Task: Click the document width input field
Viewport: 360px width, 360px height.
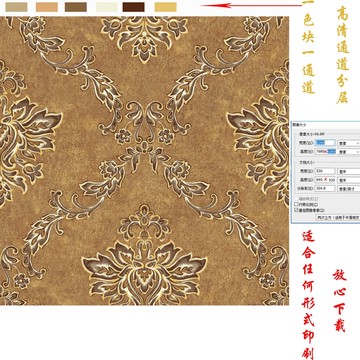Action: [x=325, y=171]
